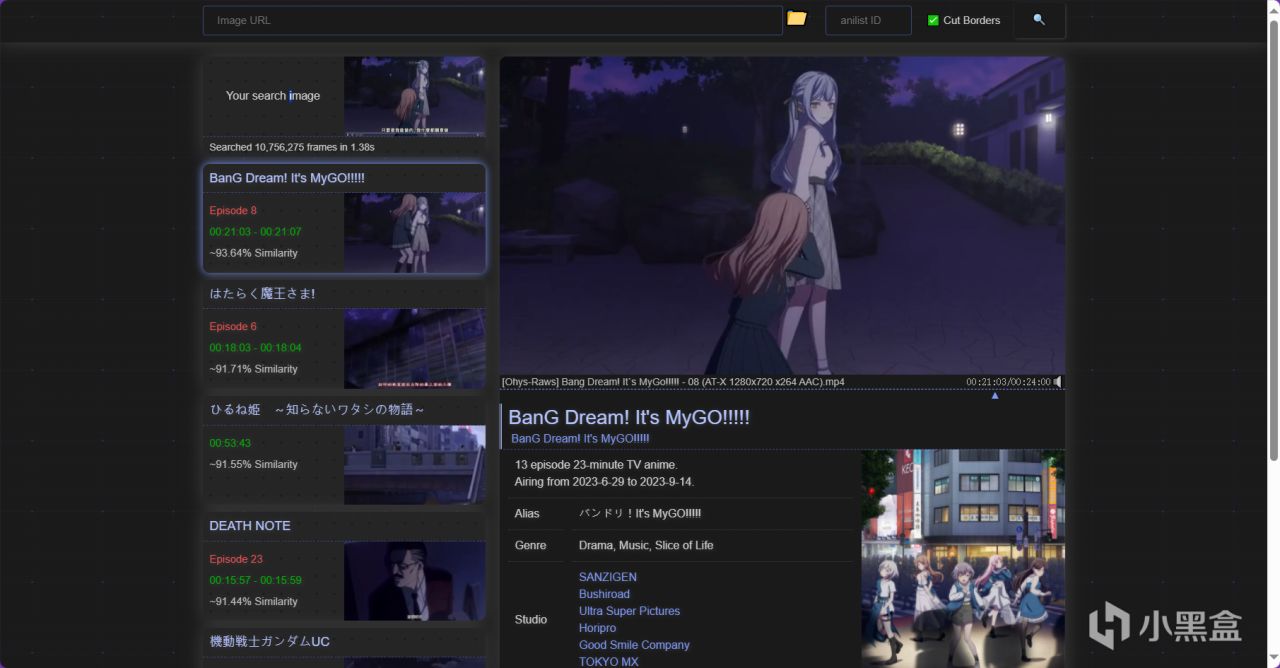Select the はたらく魔王さま! result title

coord(262,294)
